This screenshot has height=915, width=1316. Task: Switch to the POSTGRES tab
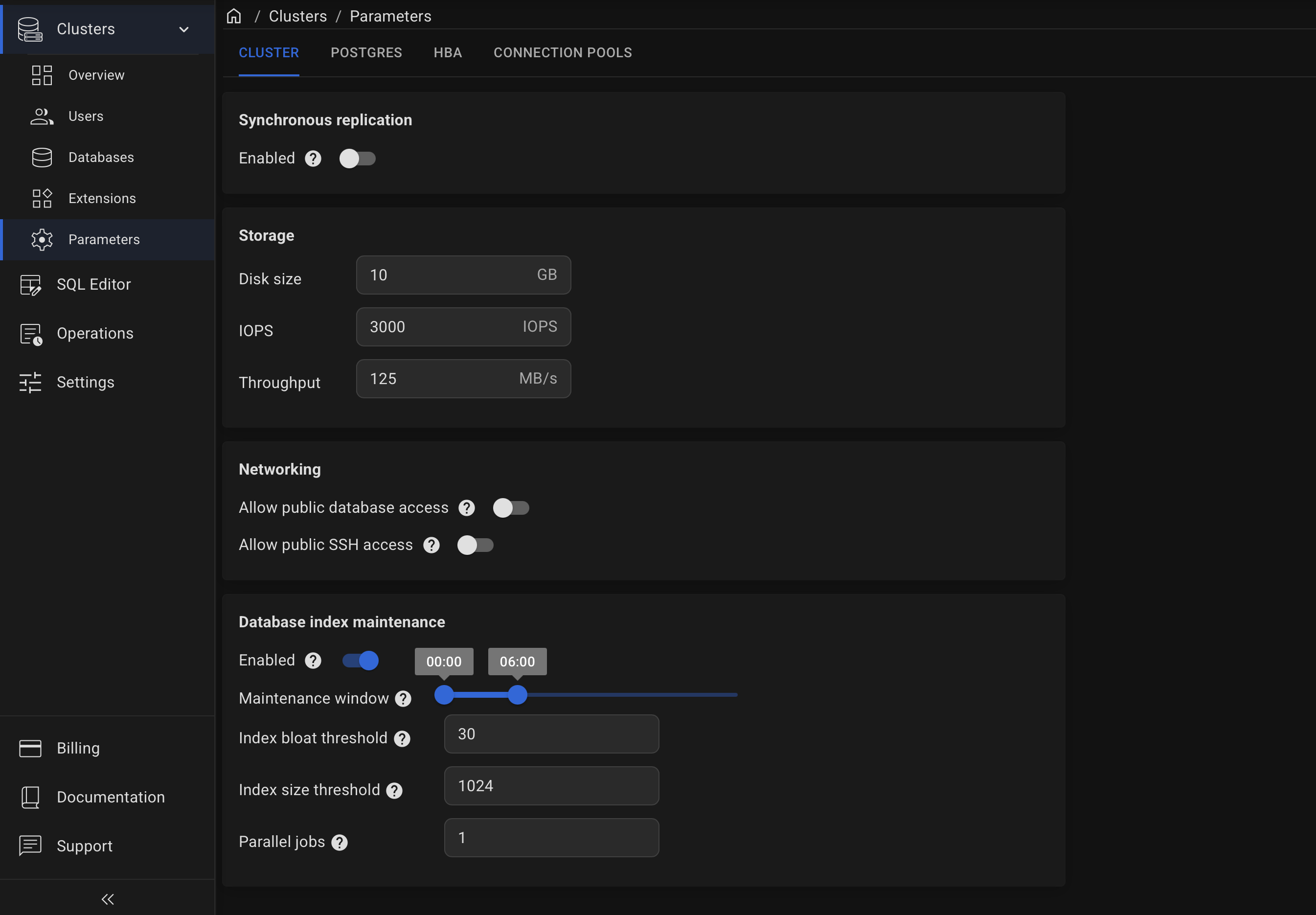pos(366,53)
